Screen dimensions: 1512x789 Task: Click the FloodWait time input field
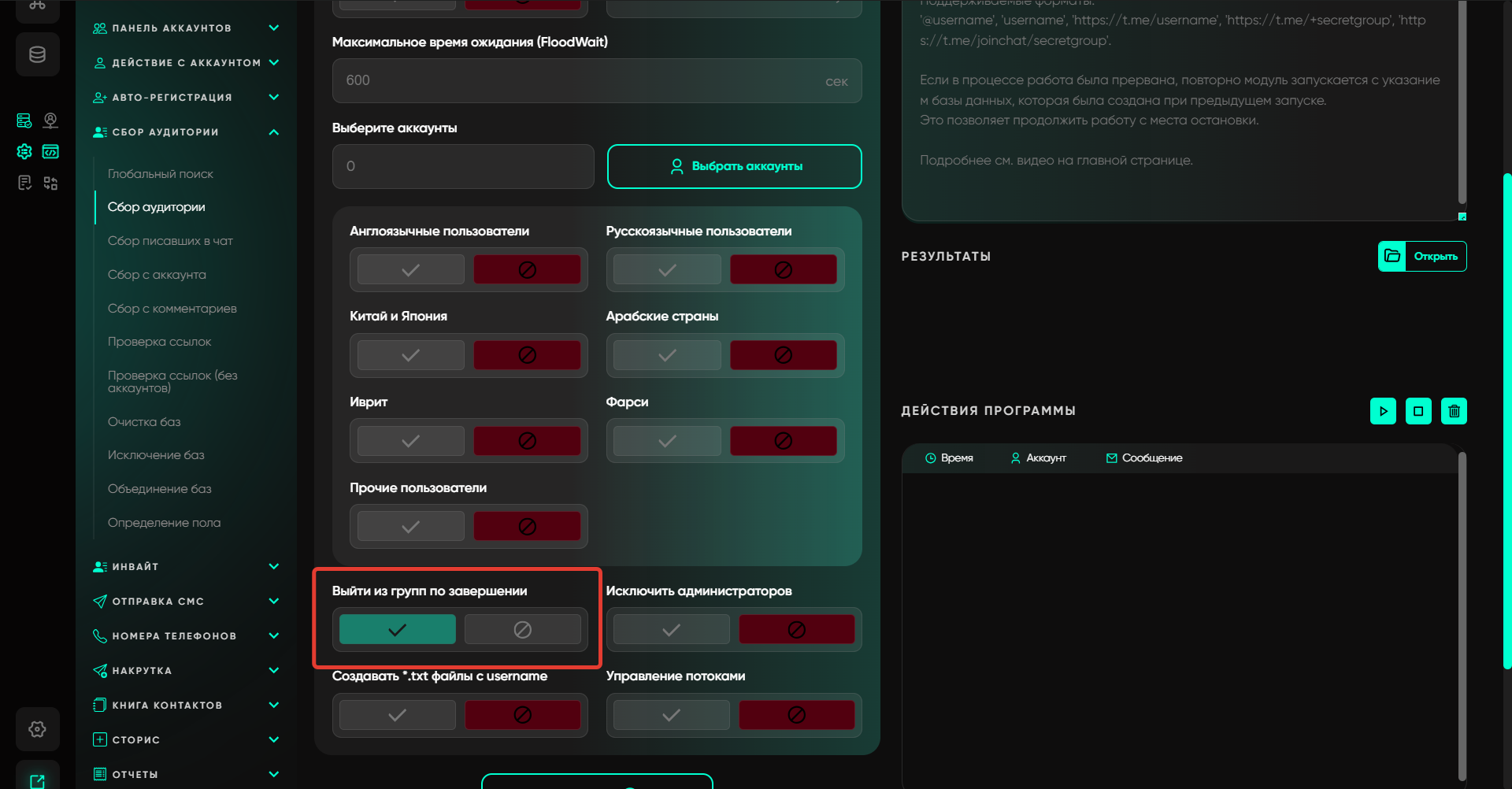pos(583,80)
